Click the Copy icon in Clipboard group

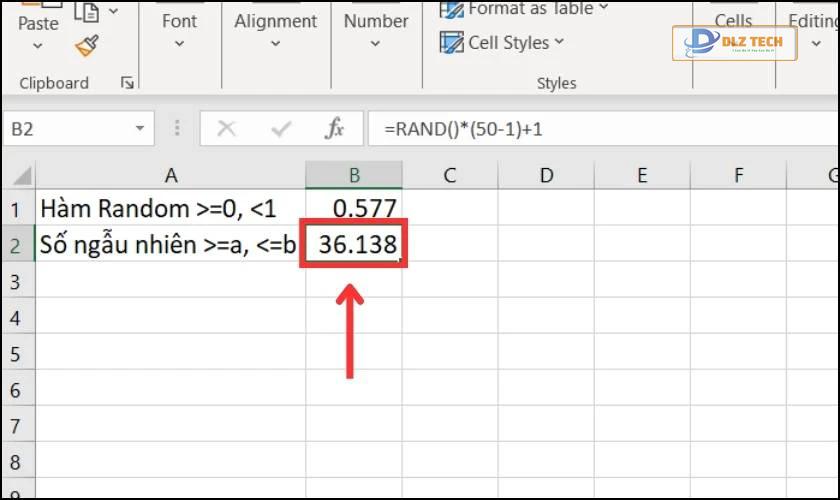pos(87,11)
